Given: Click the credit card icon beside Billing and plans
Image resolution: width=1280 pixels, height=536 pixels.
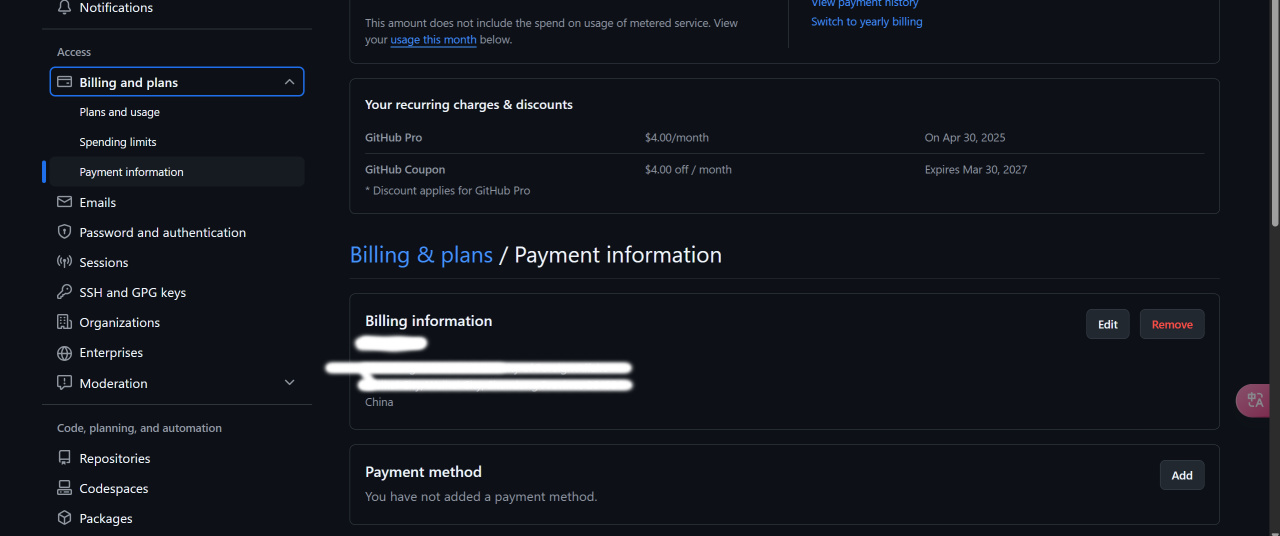Looking at the screenshot, I should pos(64,82).
